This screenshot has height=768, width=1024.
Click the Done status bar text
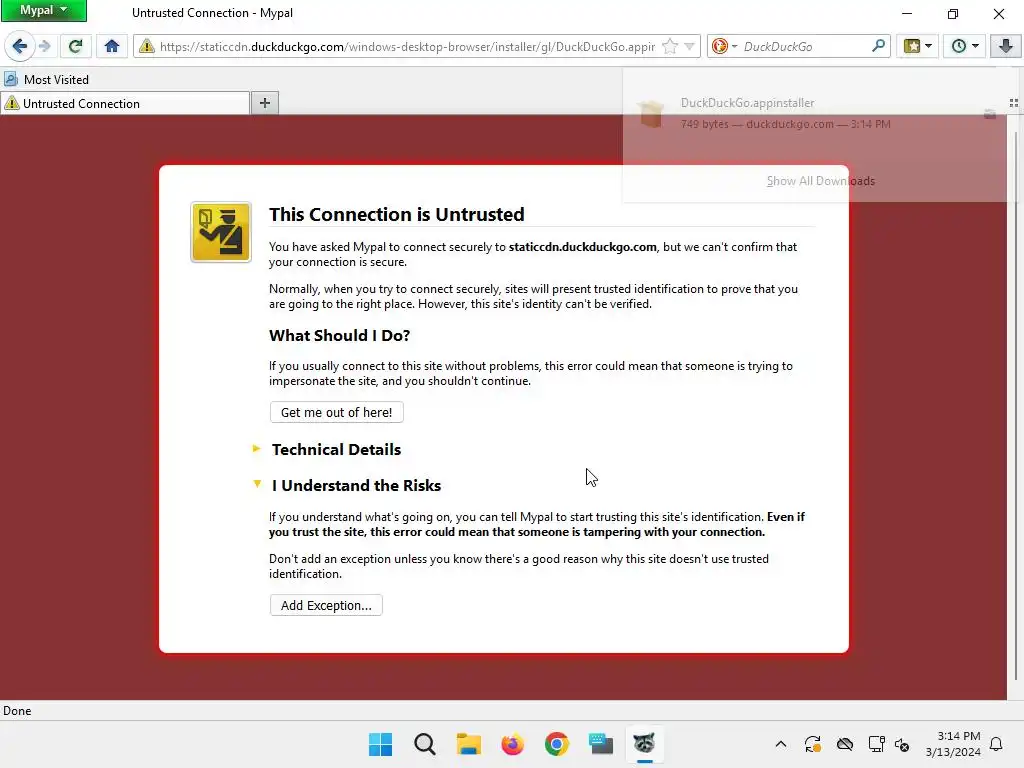[17, 711]
